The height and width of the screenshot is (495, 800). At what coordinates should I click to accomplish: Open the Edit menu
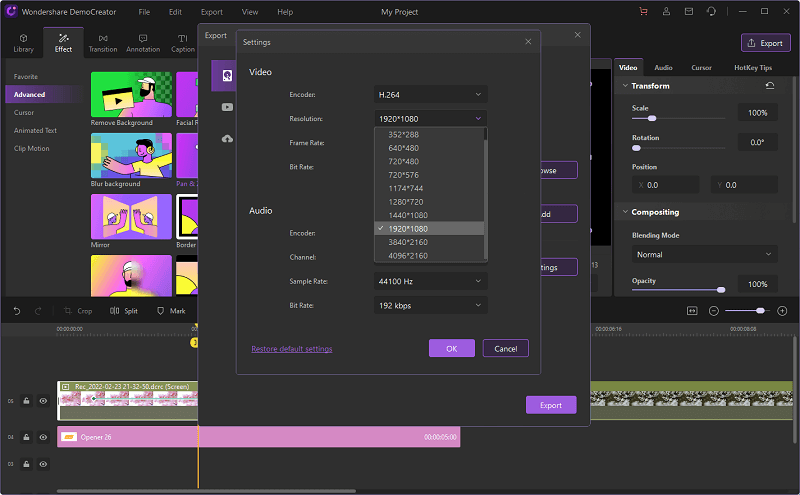[x=176, y=12]
